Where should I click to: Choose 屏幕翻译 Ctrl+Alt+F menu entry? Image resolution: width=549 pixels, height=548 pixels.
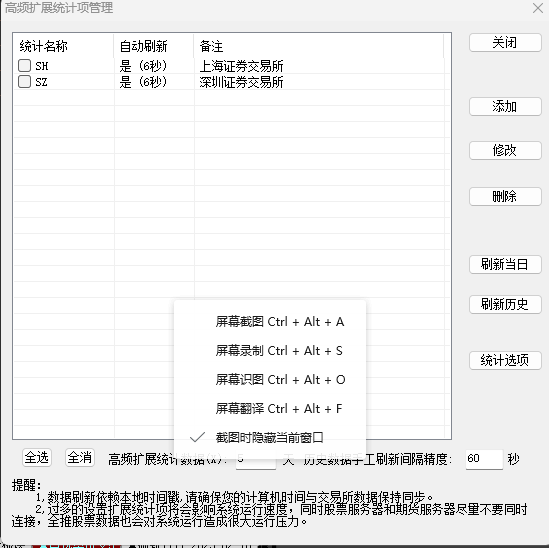click(270, 409)
